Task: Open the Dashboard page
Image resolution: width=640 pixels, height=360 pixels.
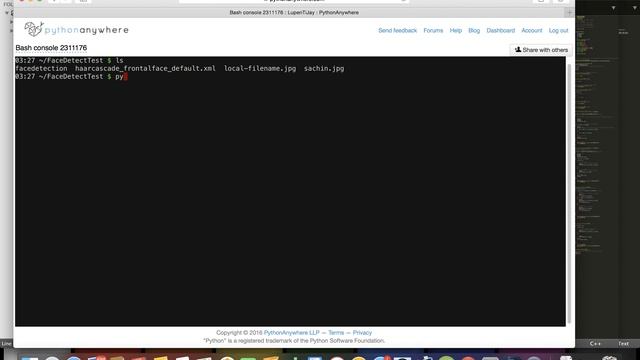Action: point(500,31)
